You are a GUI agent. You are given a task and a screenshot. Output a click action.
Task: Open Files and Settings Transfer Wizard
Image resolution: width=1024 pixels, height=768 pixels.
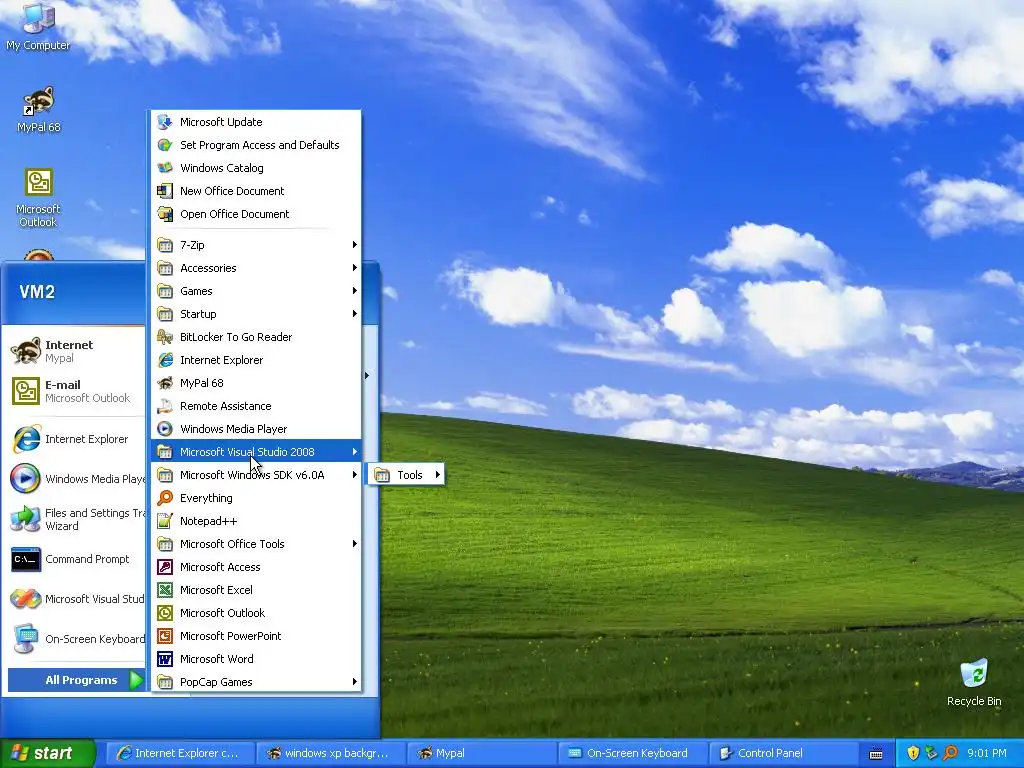pyautogui.click(x=76, y=519)
